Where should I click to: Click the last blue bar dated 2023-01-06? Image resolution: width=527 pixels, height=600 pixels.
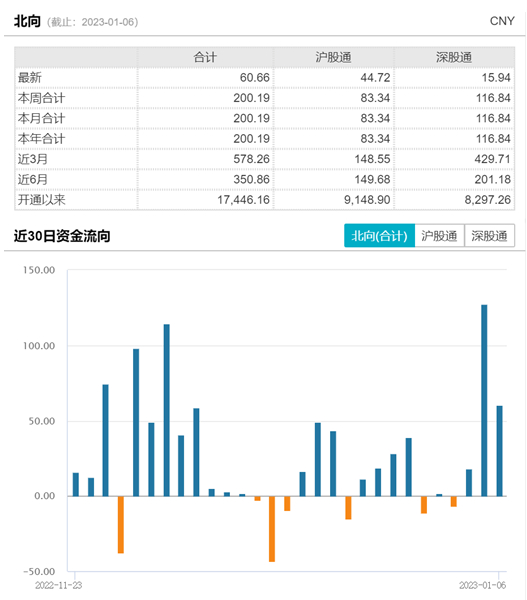point(499,451)
